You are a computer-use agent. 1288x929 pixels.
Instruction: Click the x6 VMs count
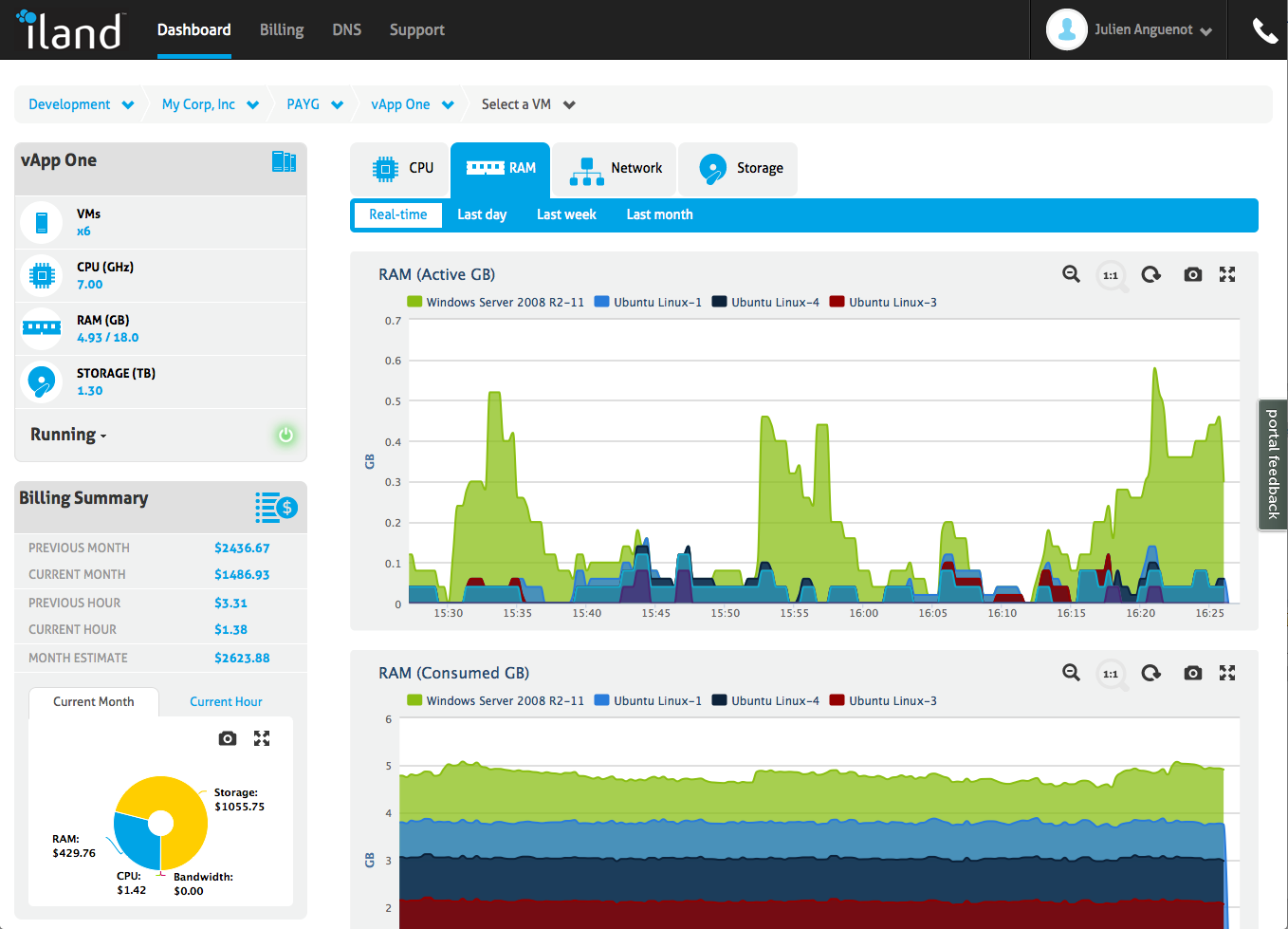[83, 232]
